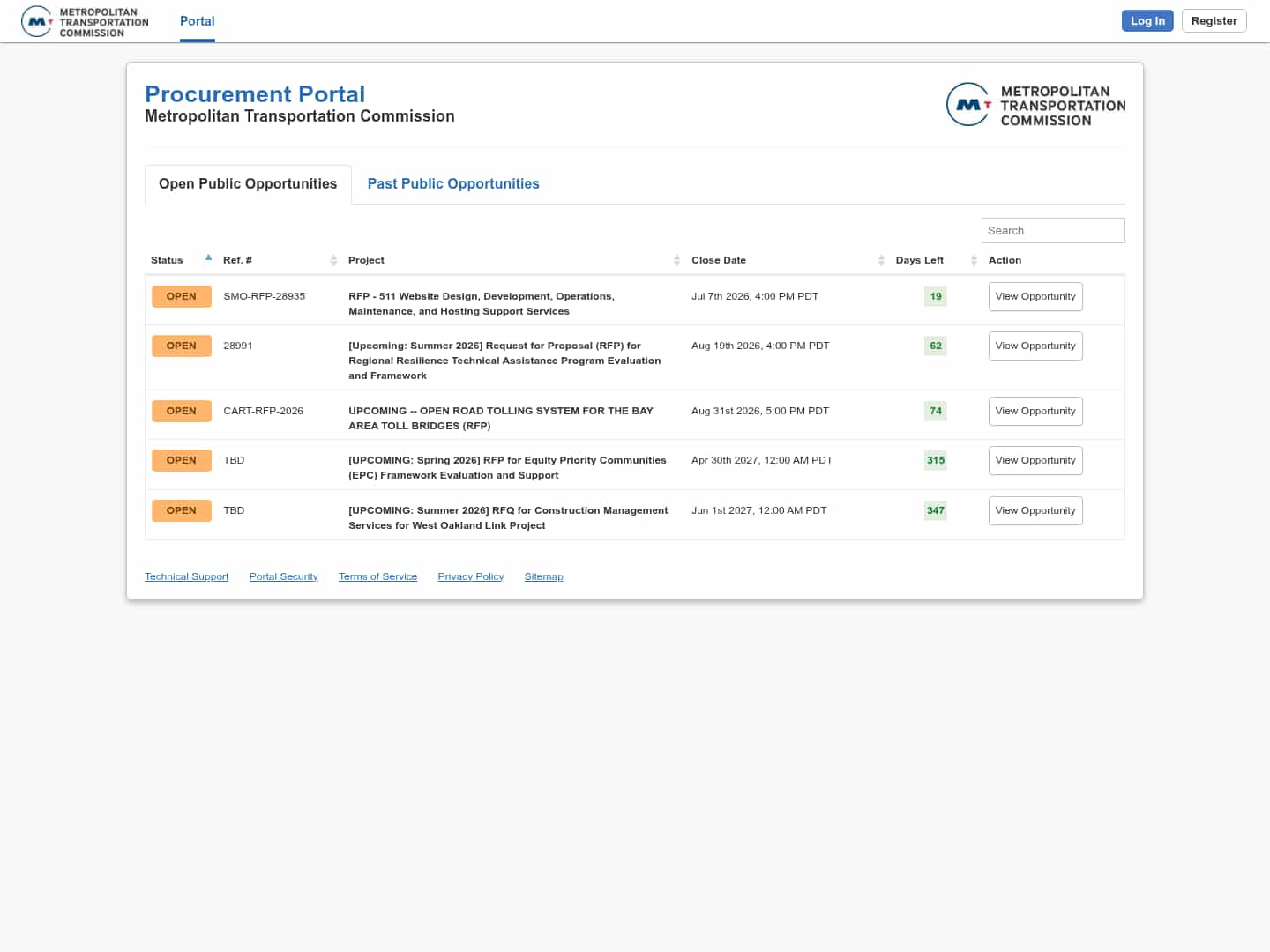Viewport: 1270px width, 952px height.
Task: View Opportunity for reference 28991
Action: point(1035,346)
